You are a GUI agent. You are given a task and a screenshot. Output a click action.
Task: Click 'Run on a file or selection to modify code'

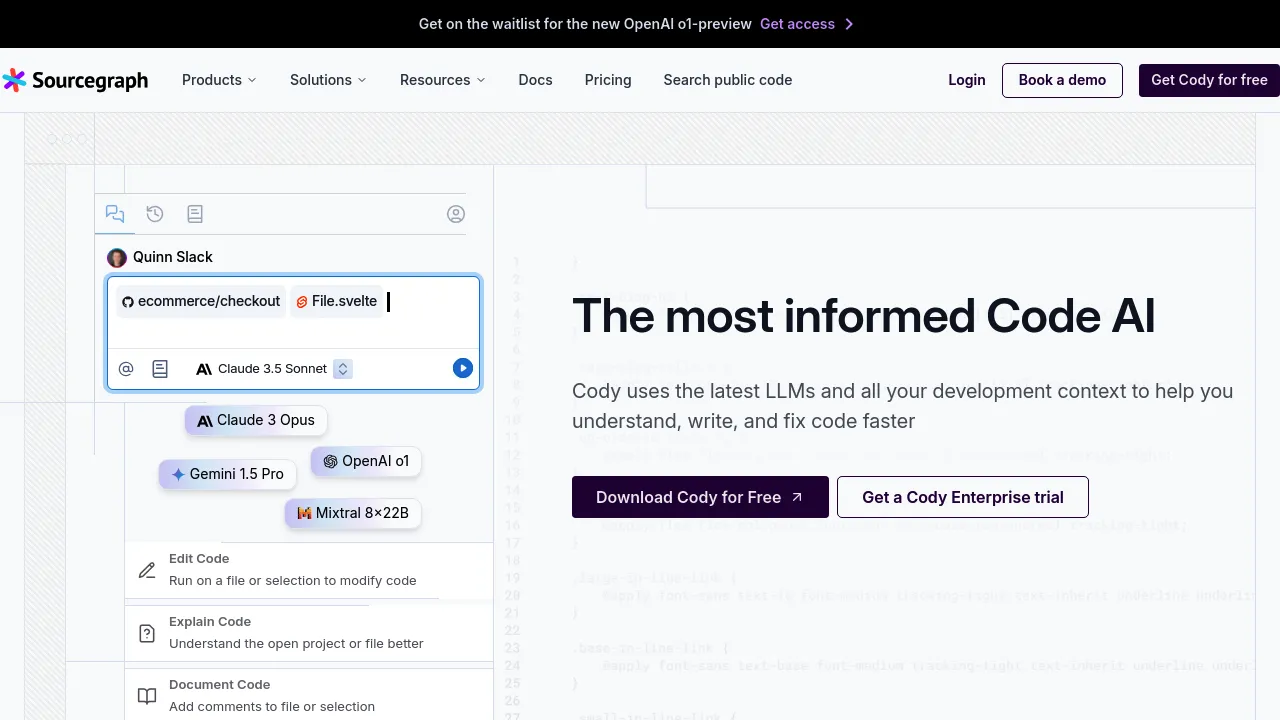[293, 581]
